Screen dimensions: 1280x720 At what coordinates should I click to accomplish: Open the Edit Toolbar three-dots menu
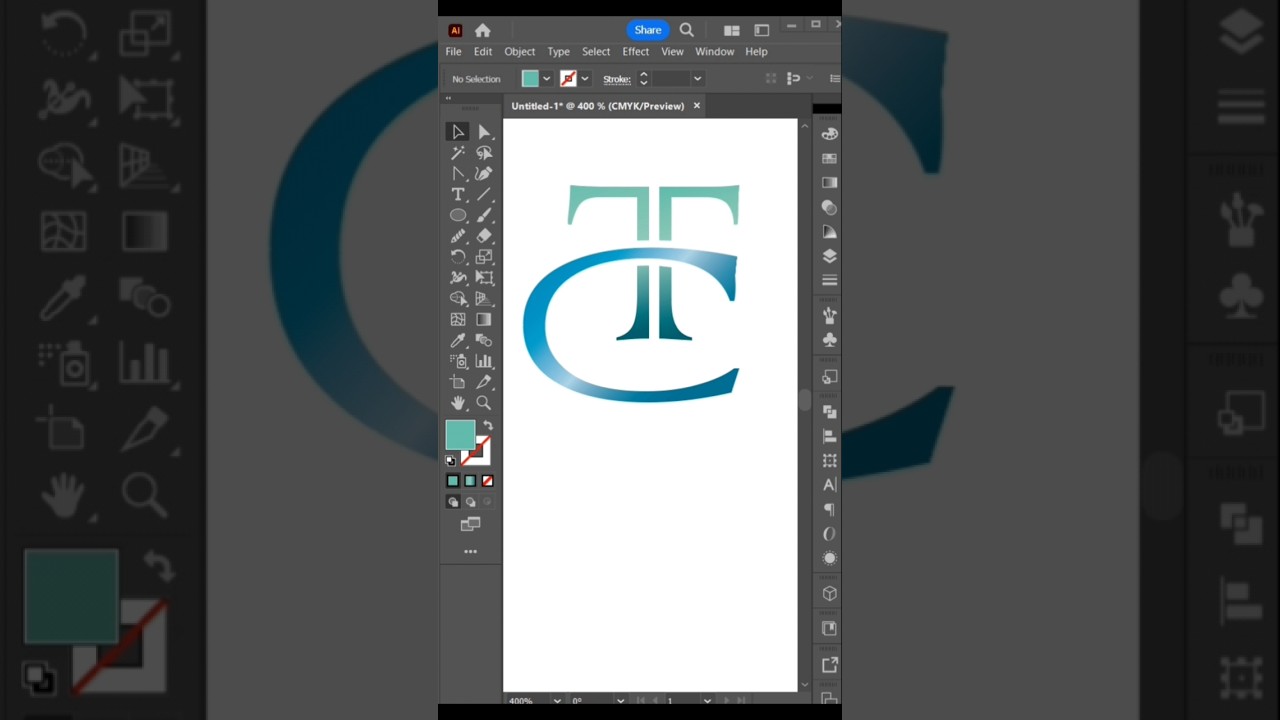(x=470, y=552)
